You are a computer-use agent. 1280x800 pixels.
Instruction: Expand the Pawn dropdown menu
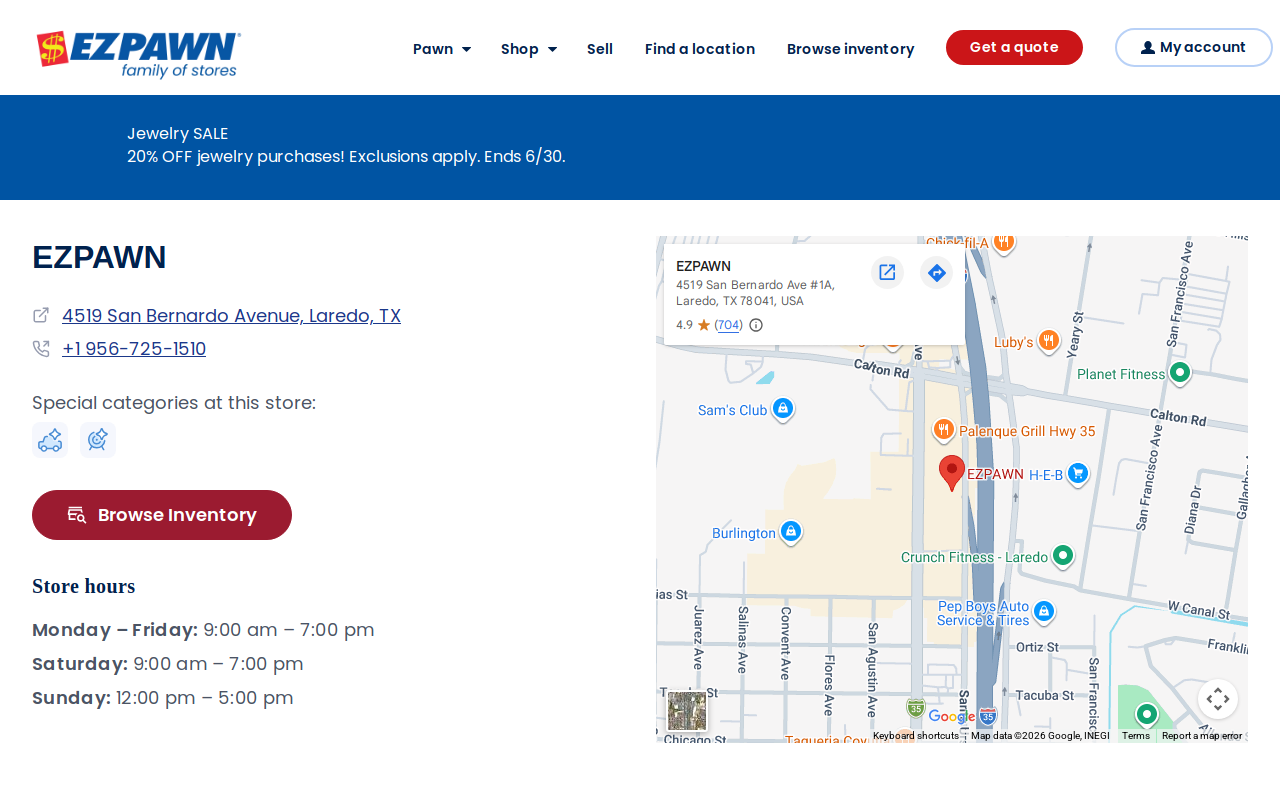pyautogui.click(x=442, y=49)
